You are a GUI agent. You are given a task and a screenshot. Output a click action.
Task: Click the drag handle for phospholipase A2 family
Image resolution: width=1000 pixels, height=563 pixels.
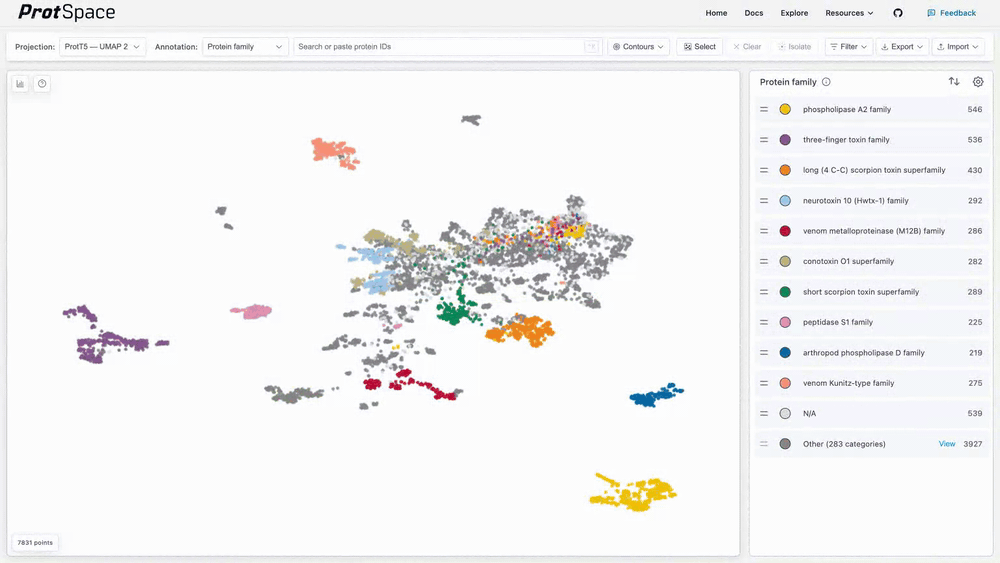[764, 110]
